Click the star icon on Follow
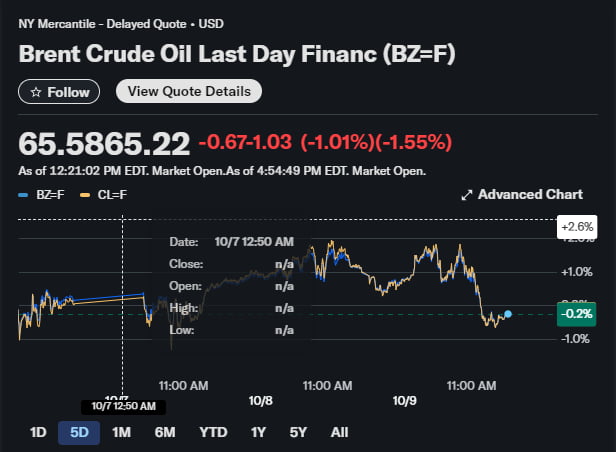The image size is (616, 452). point(36,92)
